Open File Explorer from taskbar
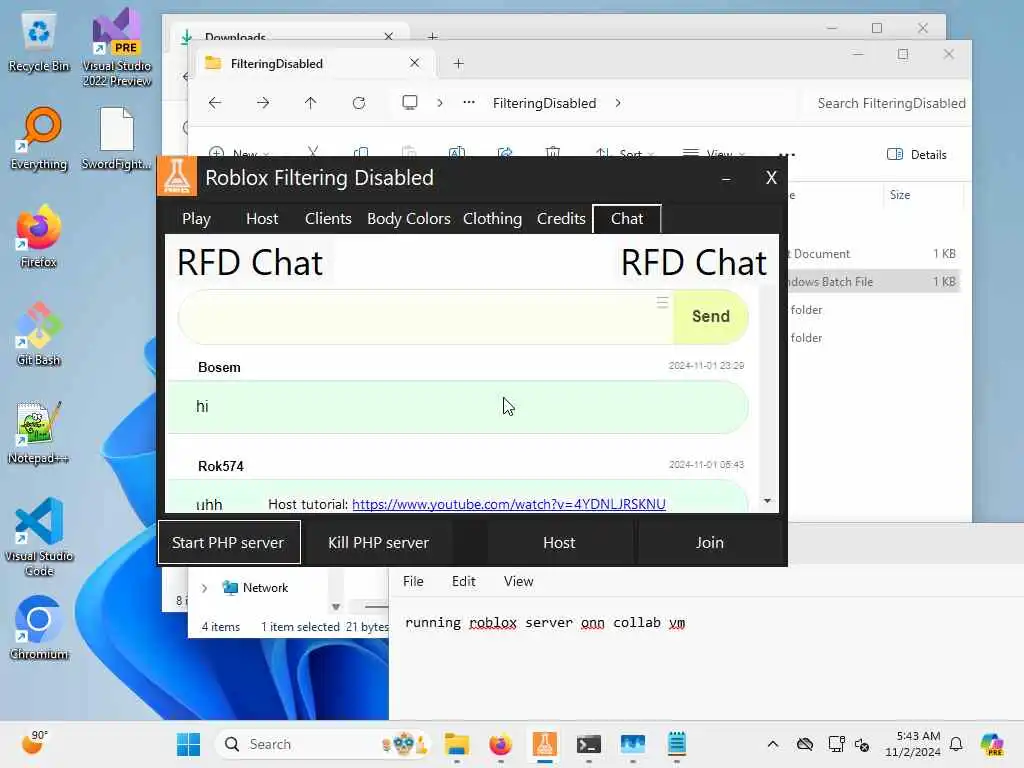Viewport: 1024px width, 768px height. [456, 744]
